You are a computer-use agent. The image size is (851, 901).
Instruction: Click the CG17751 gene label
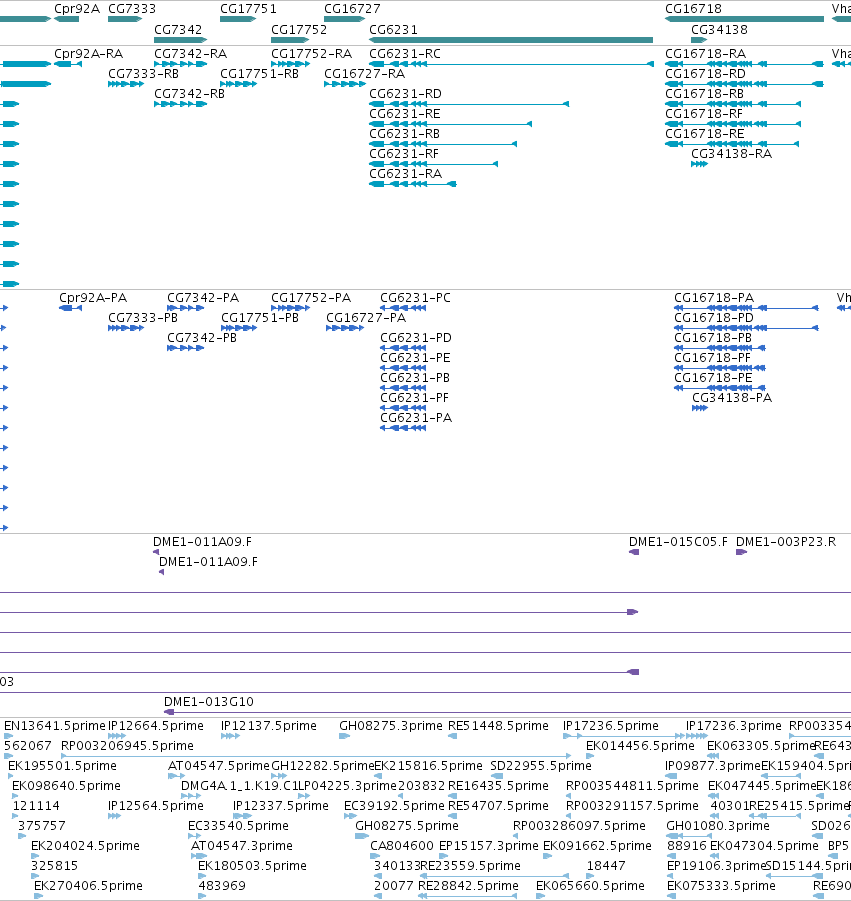click(x=248, y=9)
